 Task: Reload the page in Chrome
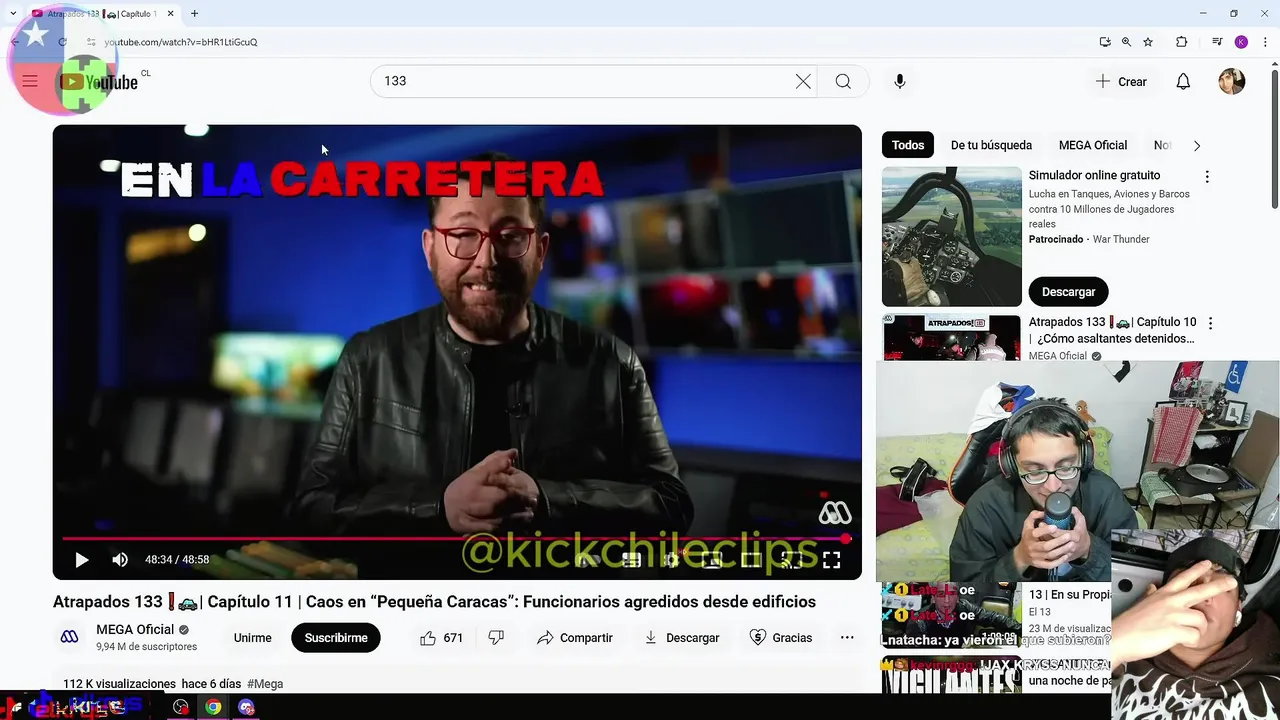[x=62, y=42]
